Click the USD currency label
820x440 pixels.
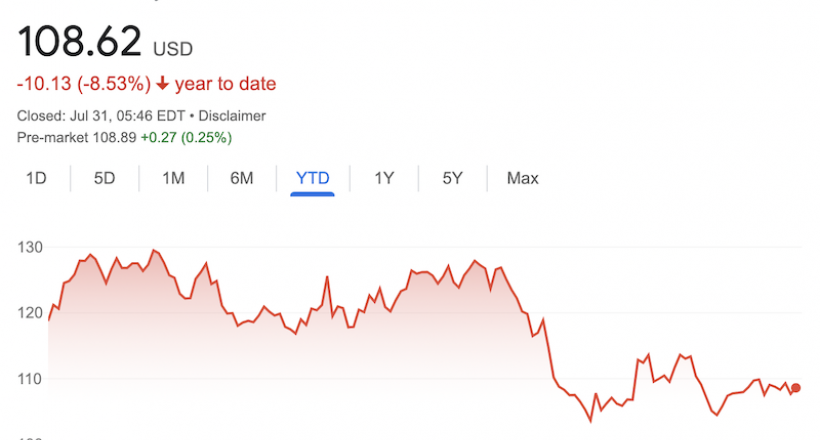point(173,49)
